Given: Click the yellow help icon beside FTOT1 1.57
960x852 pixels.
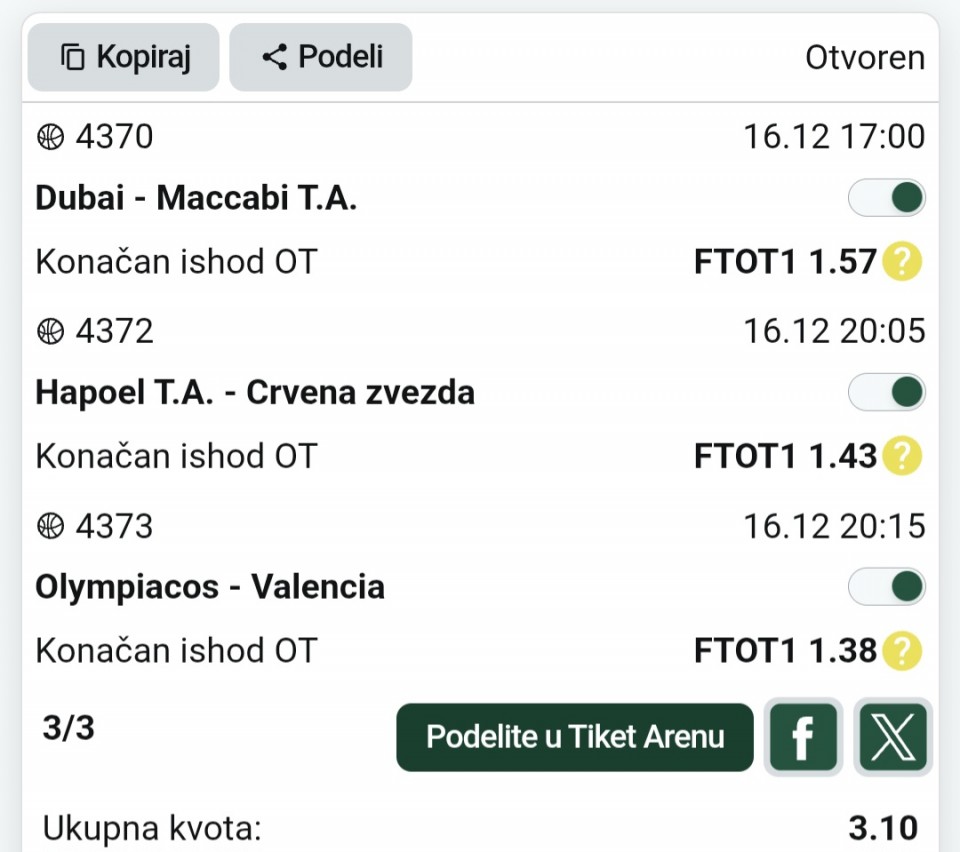Looking at the screenshot, I should [902, 263].
